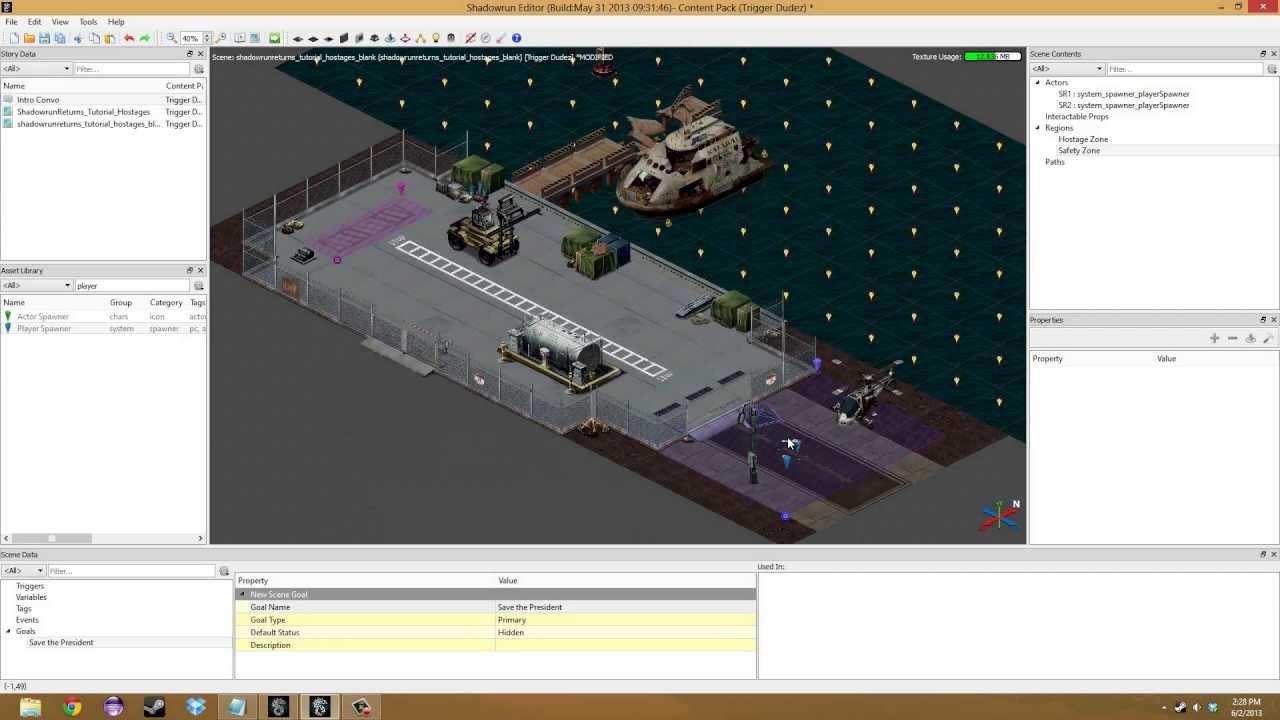Select Interactable Props in Scene Contents

(x=1077, y=116)
